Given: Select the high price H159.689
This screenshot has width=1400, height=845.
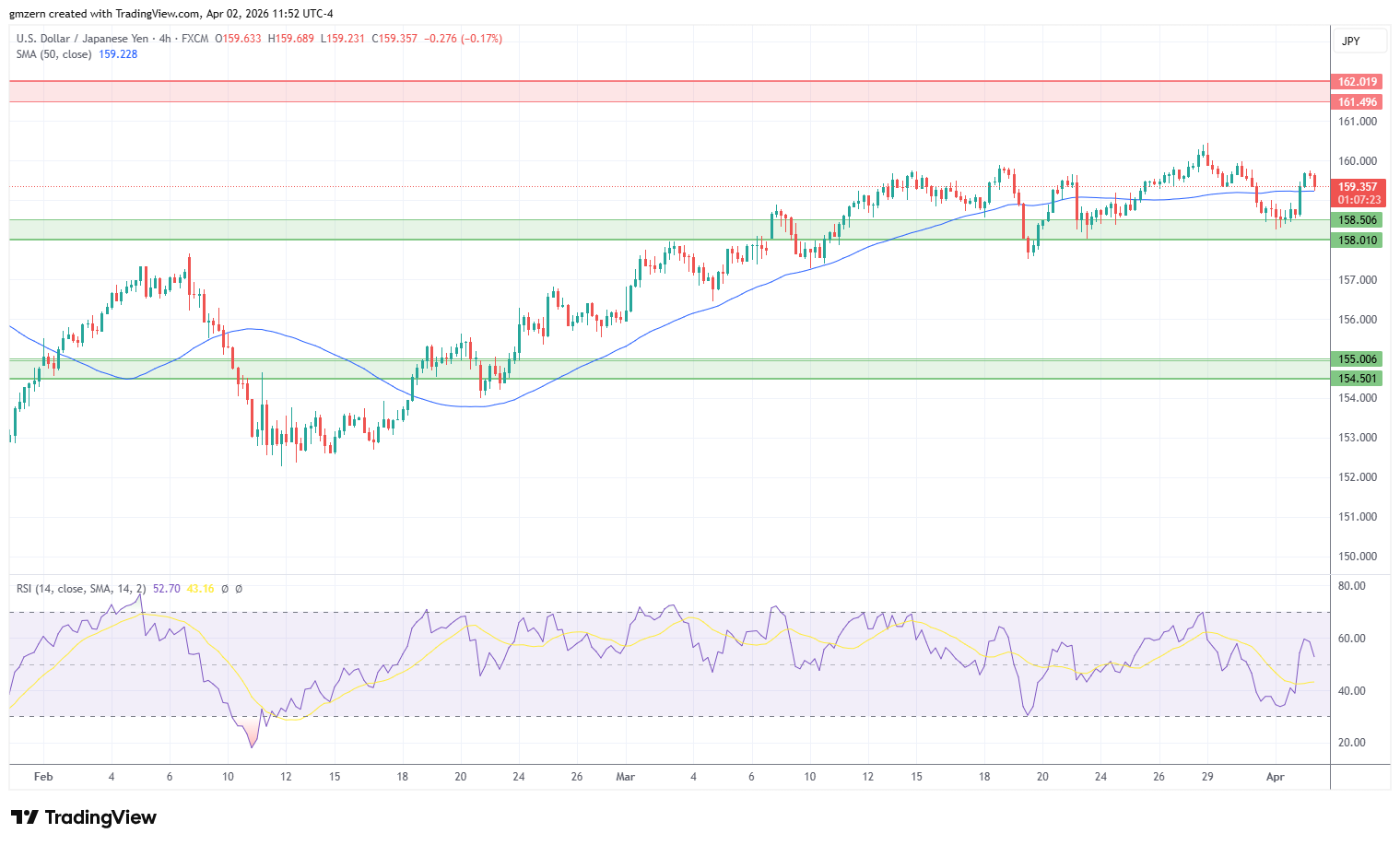Looking at the screenshot, I should click(x=291, y=39).
